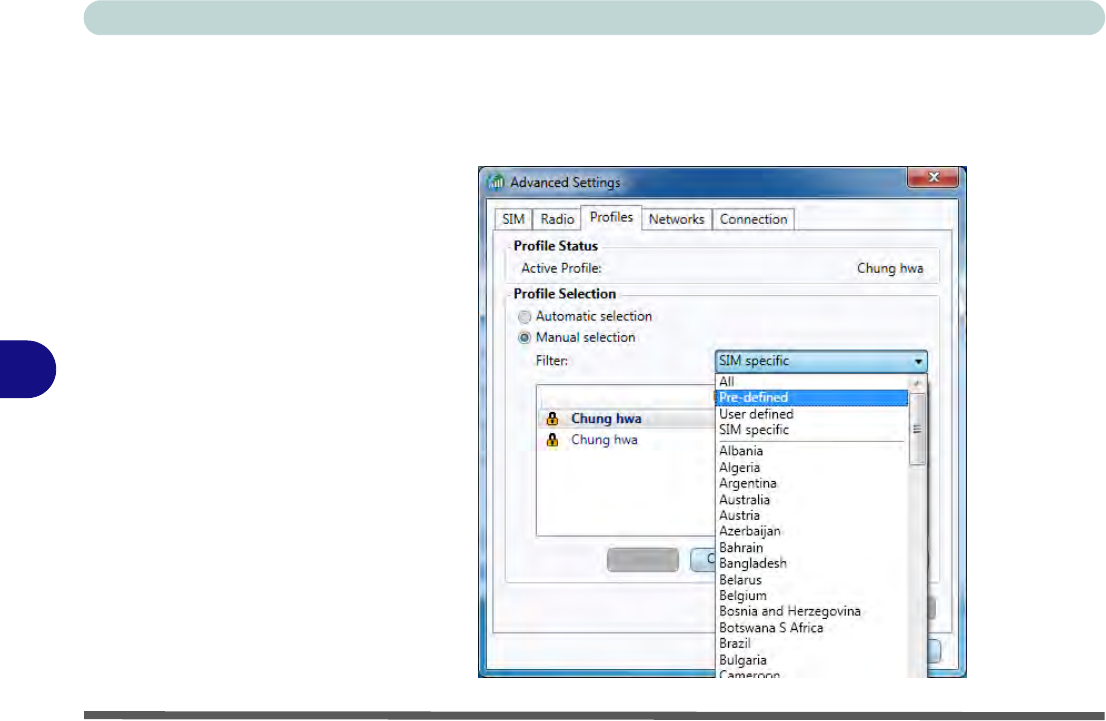The image size is (1106, 721).
Task: Select Bosnia and Herzegovina filter entry
Action: tap(789, 611)
